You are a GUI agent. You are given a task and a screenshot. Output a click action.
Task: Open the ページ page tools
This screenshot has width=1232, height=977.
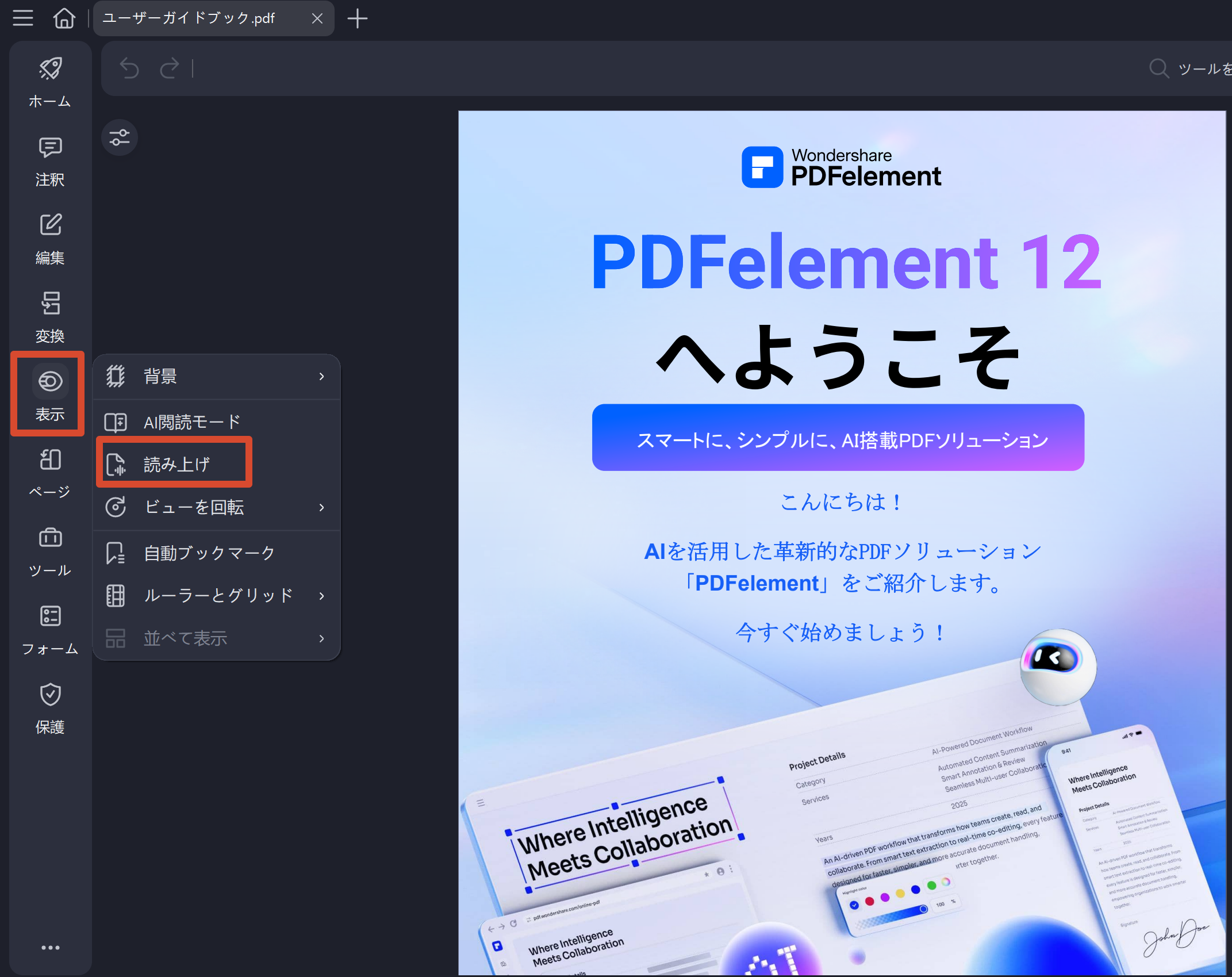[50, 473]
